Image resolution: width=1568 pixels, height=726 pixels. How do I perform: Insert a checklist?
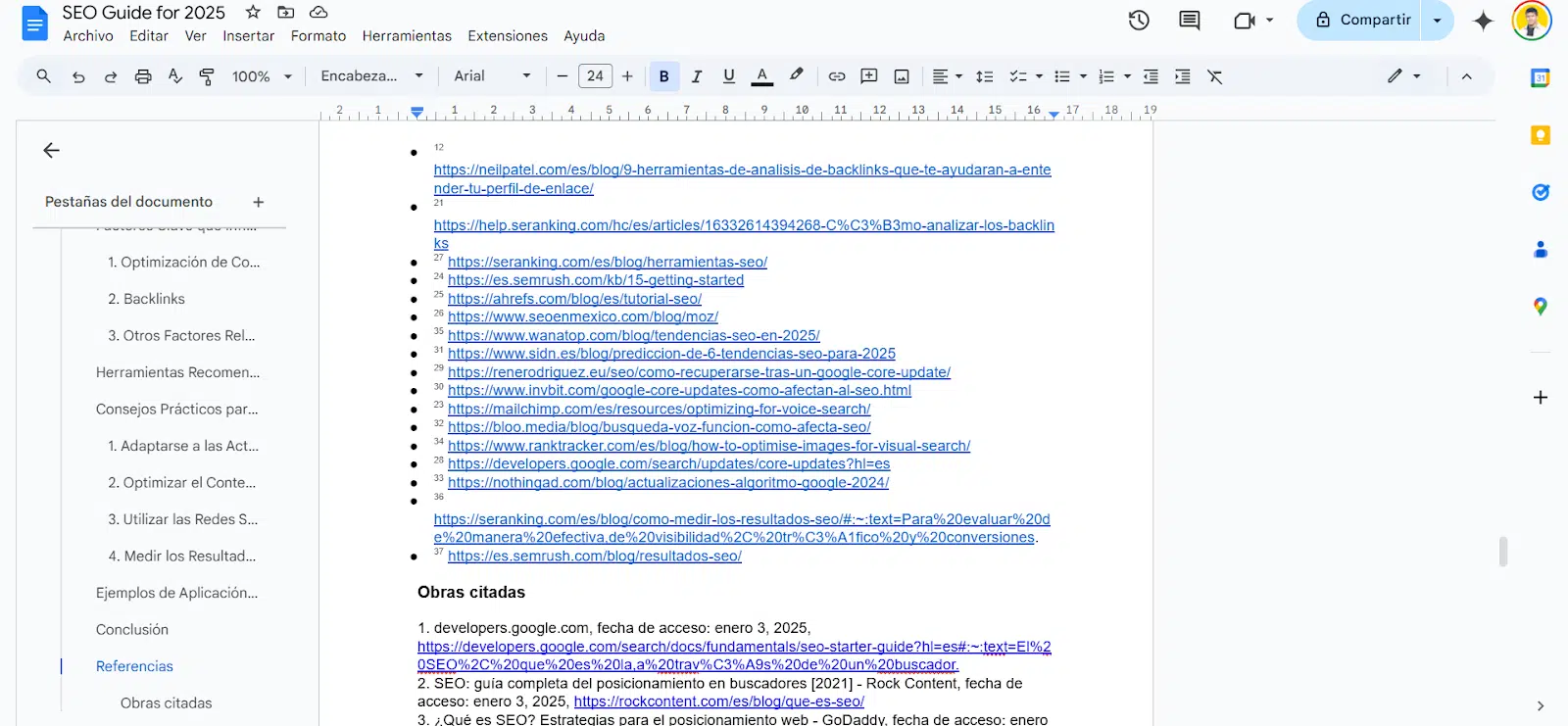pos(1018,76)
